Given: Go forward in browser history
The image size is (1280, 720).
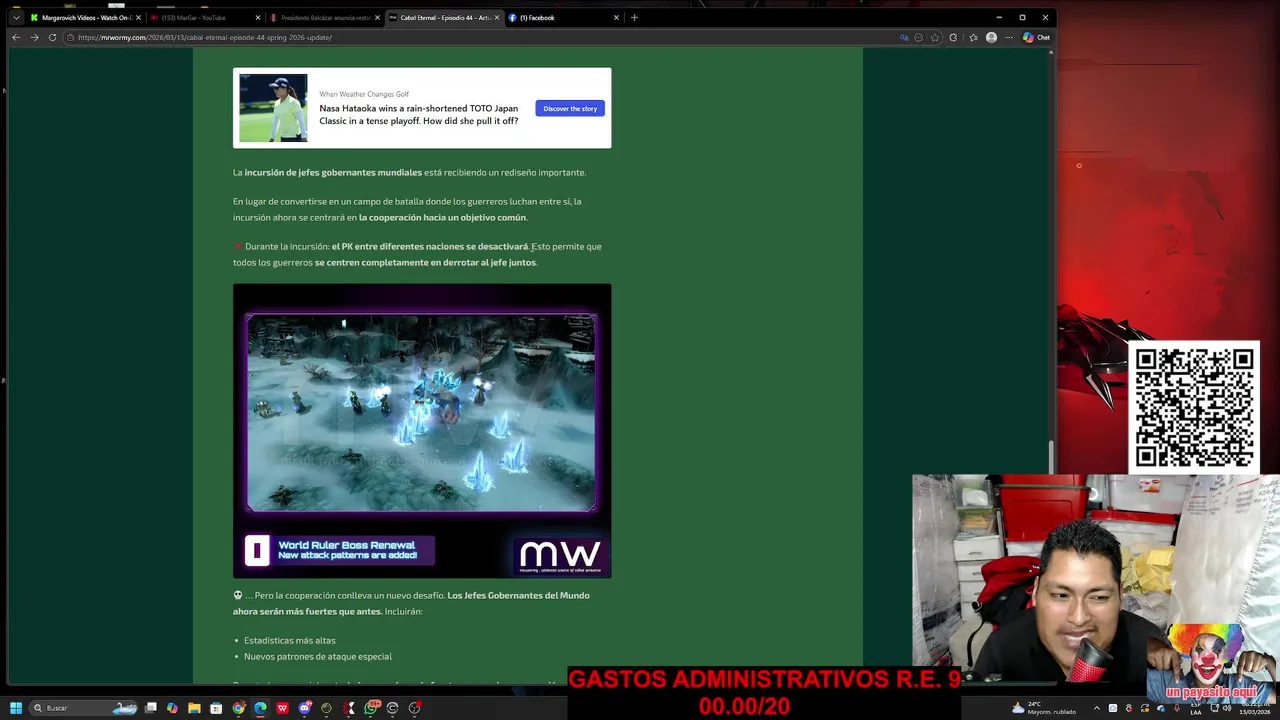Looking at the screenshot, I should [x=34, y=37].
